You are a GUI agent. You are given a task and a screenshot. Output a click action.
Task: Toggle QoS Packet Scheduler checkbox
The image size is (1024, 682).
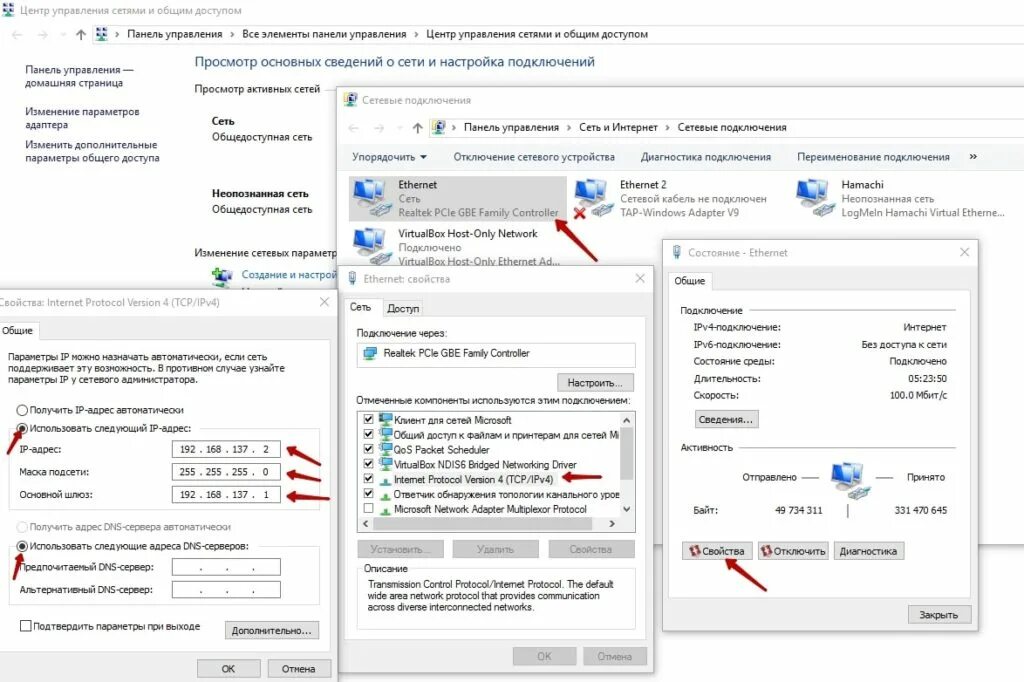point(368,449)
